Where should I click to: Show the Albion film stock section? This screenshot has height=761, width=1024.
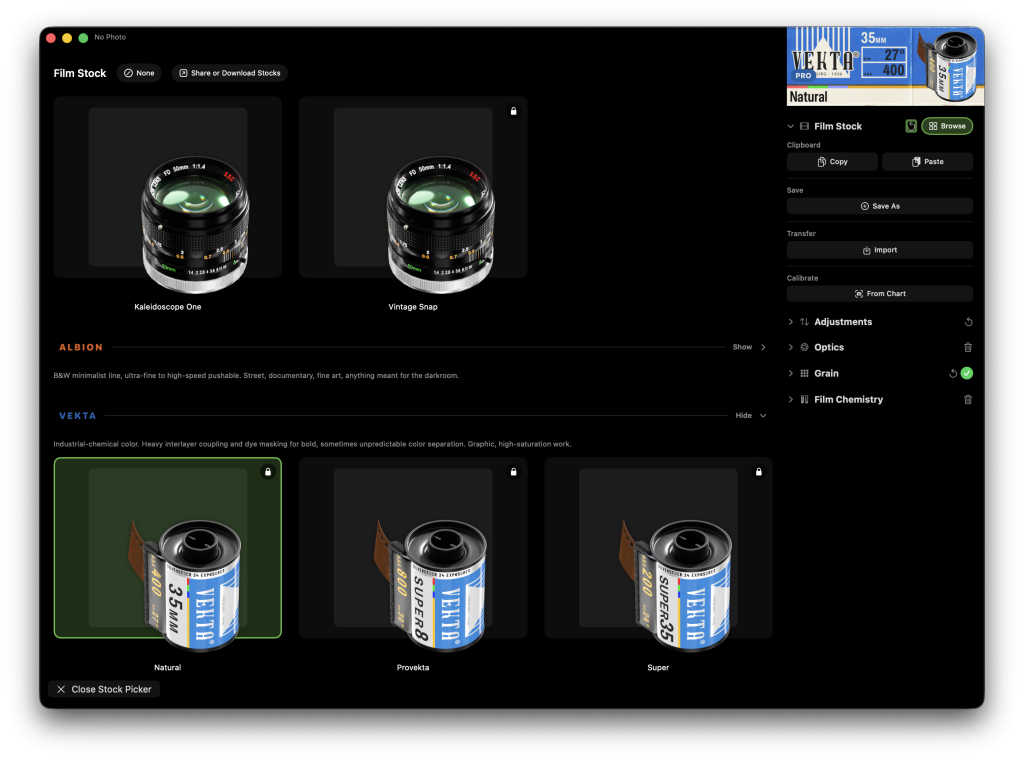tap(749, 347)
